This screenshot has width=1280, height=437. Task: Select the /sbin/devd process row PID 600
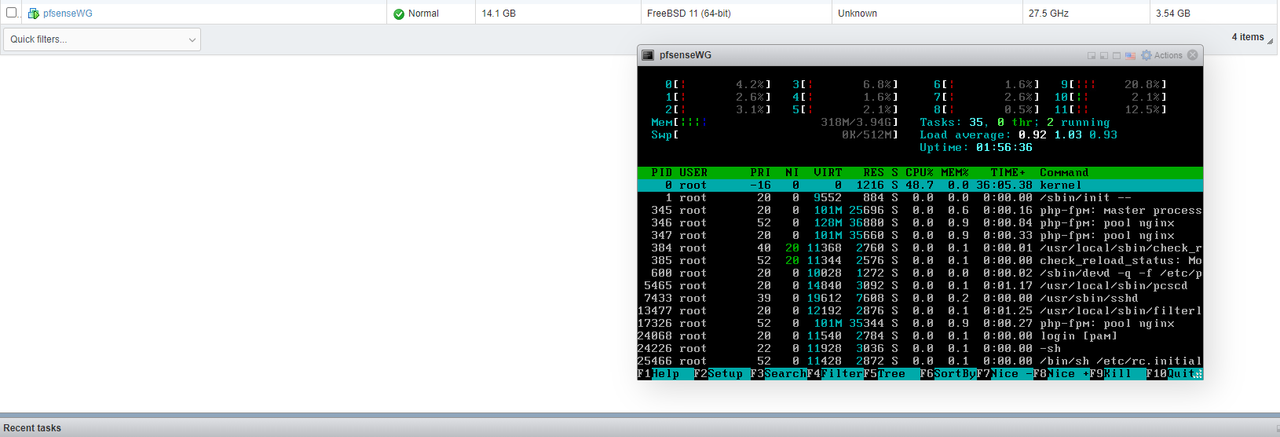920,273
